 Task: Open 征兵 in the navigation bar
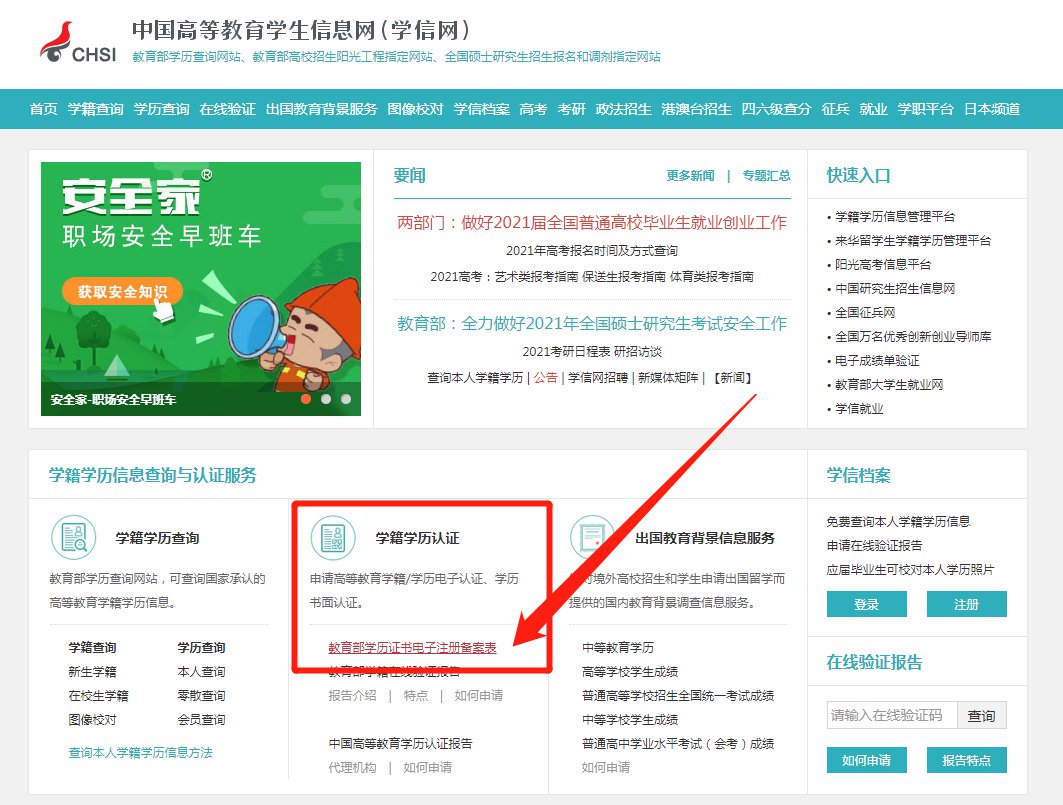(835, 109)
